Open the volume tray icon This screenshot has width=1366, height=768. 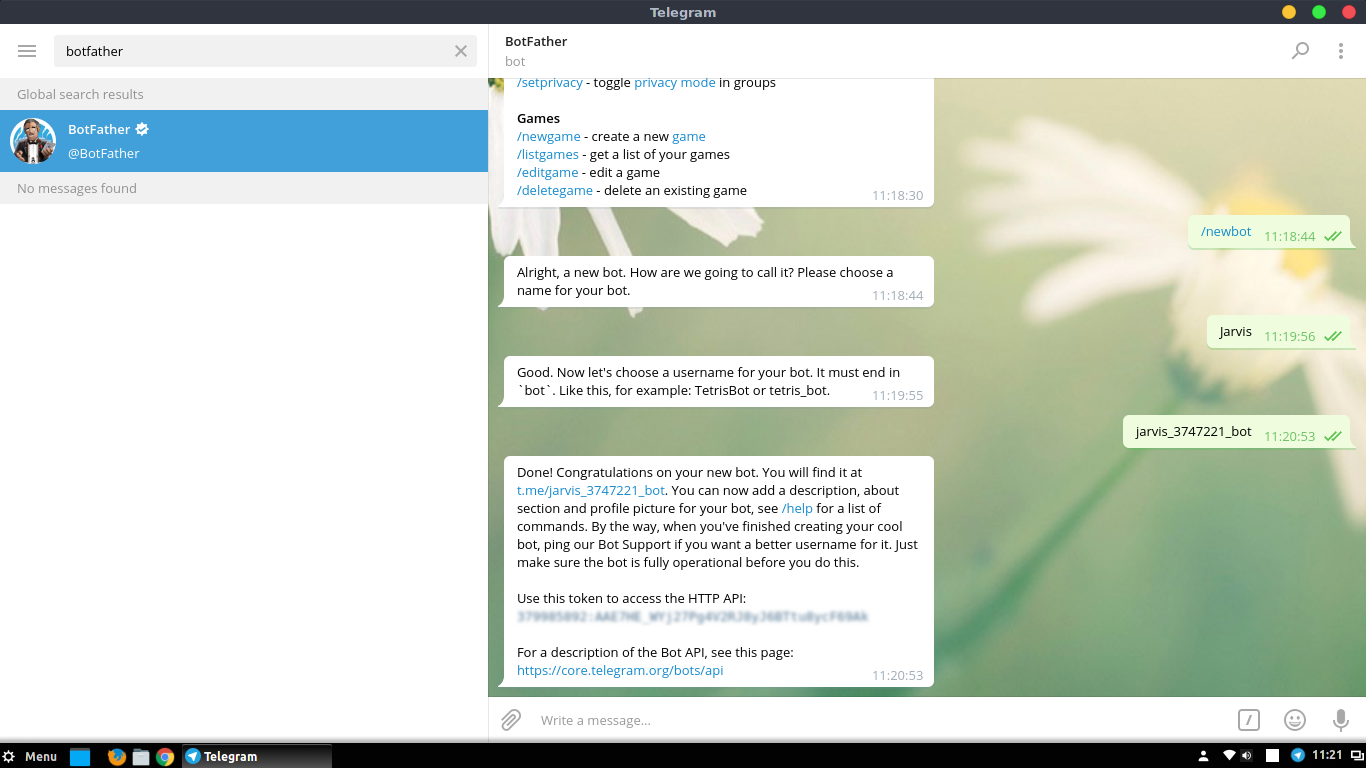coord(1244,756)
